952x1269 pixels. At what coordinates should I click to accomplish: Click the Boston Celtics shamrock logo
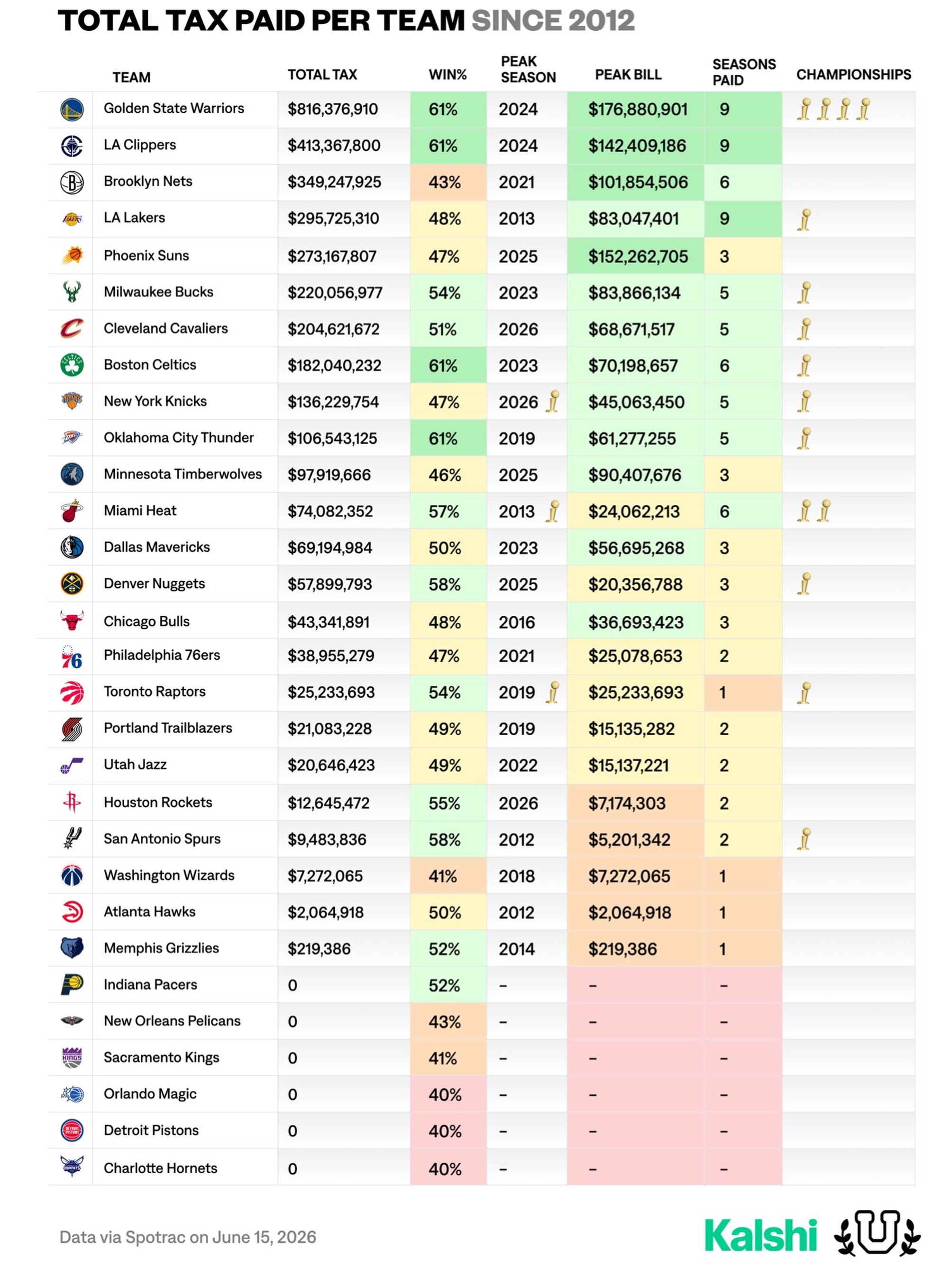(72, 364)
